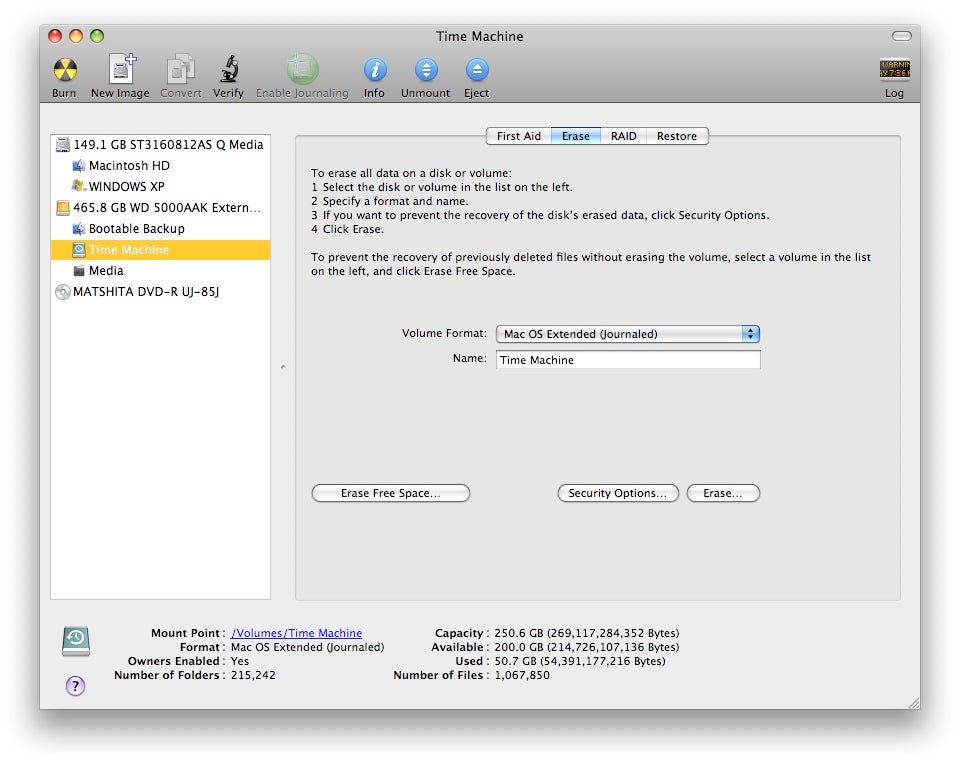Open the Log viewer icon
Viewport: 960px width, 764px height.
pos(894,71)
